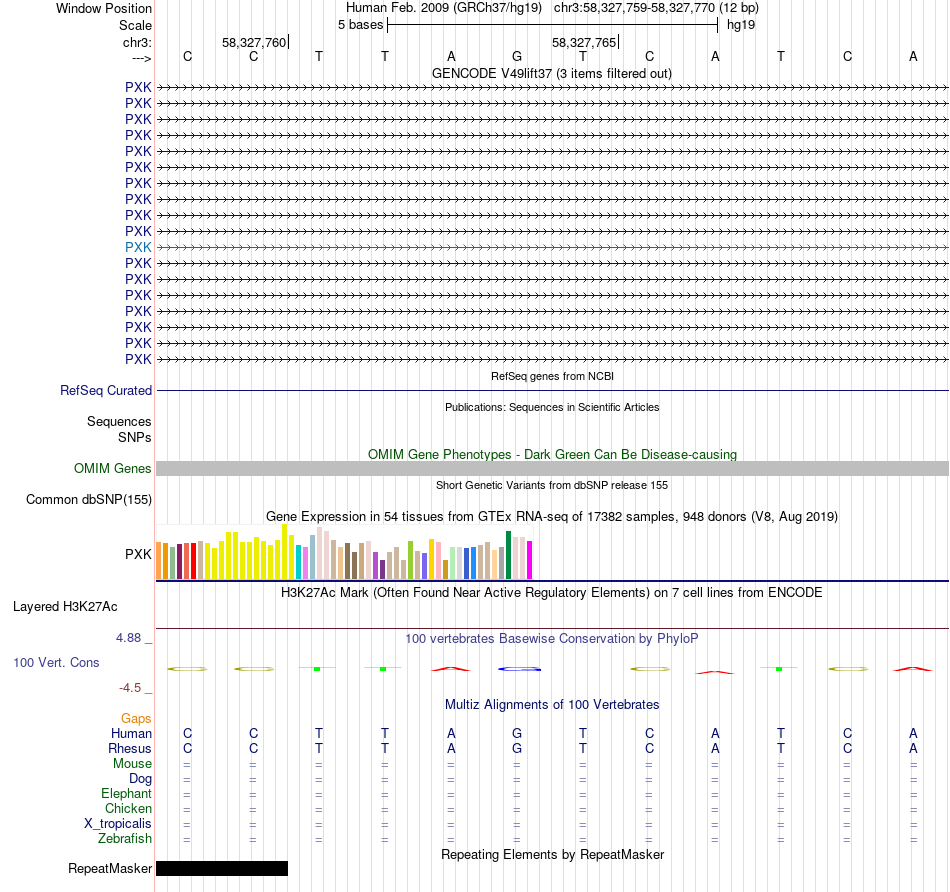Click the light blue bar in GTEx chart

[313, 557]
